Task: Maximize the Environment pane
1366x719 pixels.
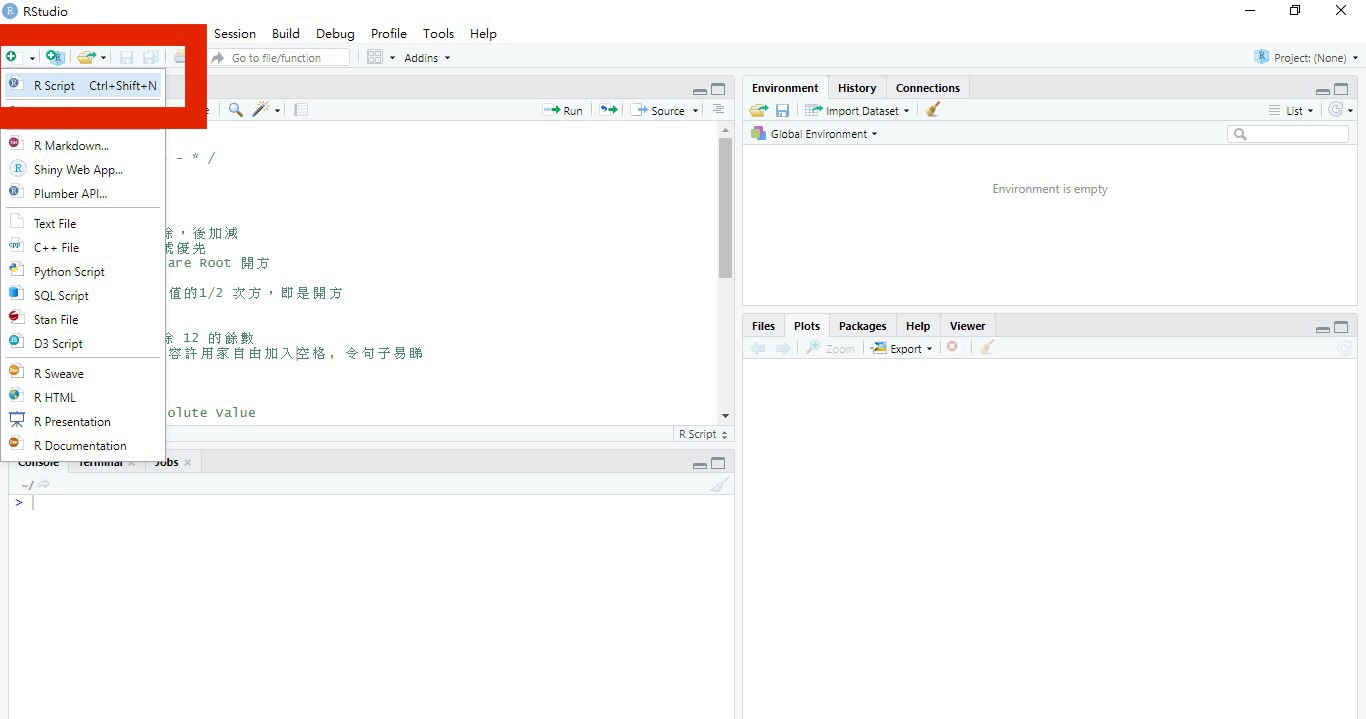Action: click(x=1341, y=89)
